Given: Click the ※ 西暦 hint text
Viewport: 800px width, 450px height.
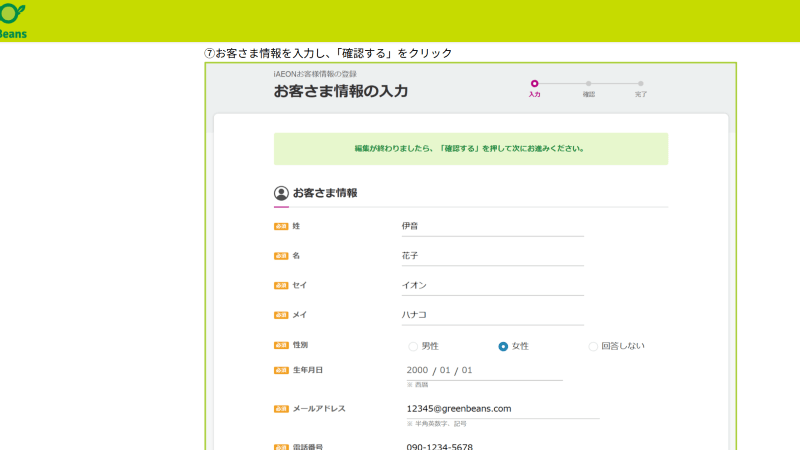Looking at the screenshot, I should pos(417,385).
